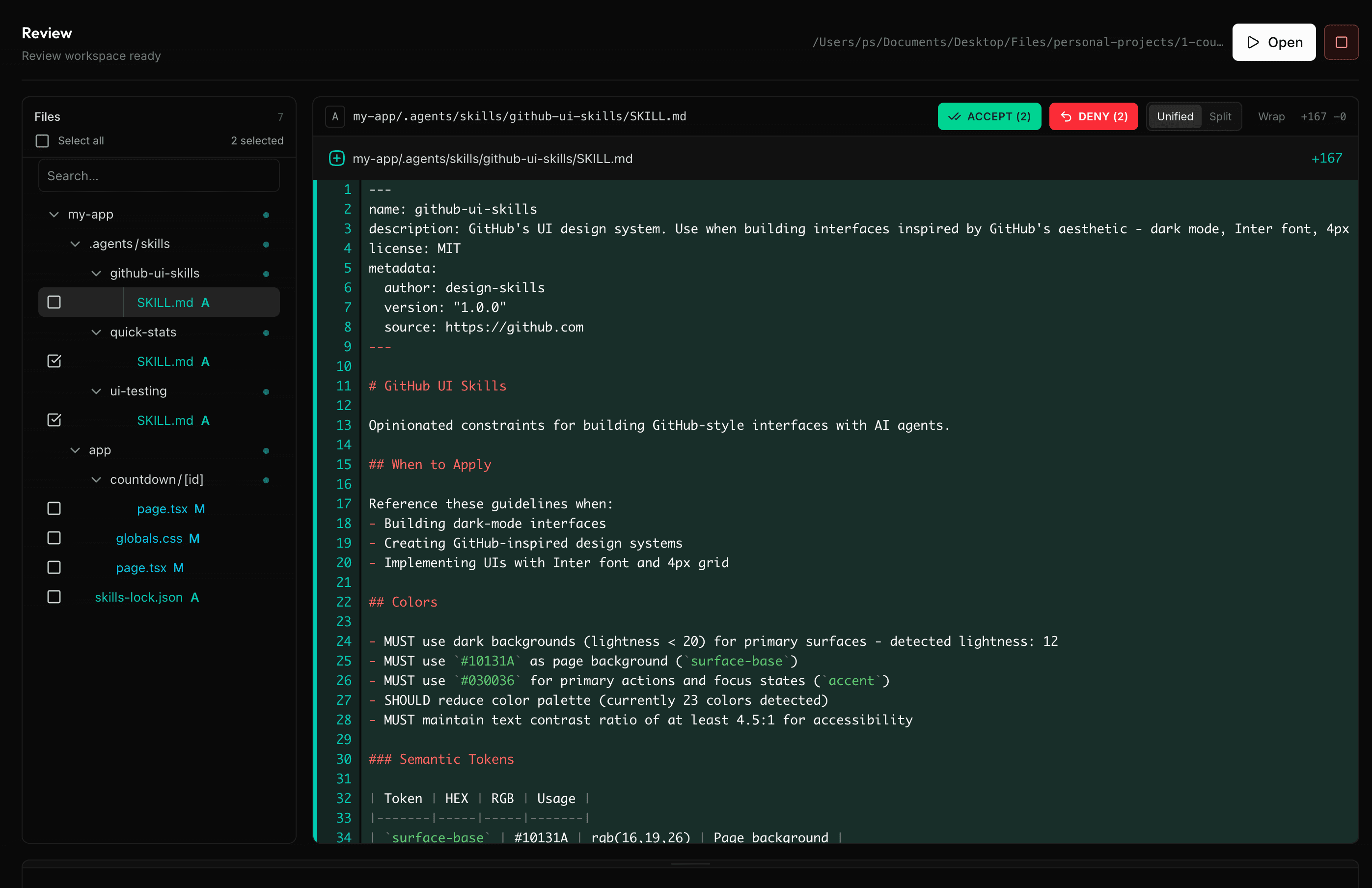Check app page.tsx checkbox below globals.css
The height and width of the screenshot is (888, 1372).
click(54, 567)
